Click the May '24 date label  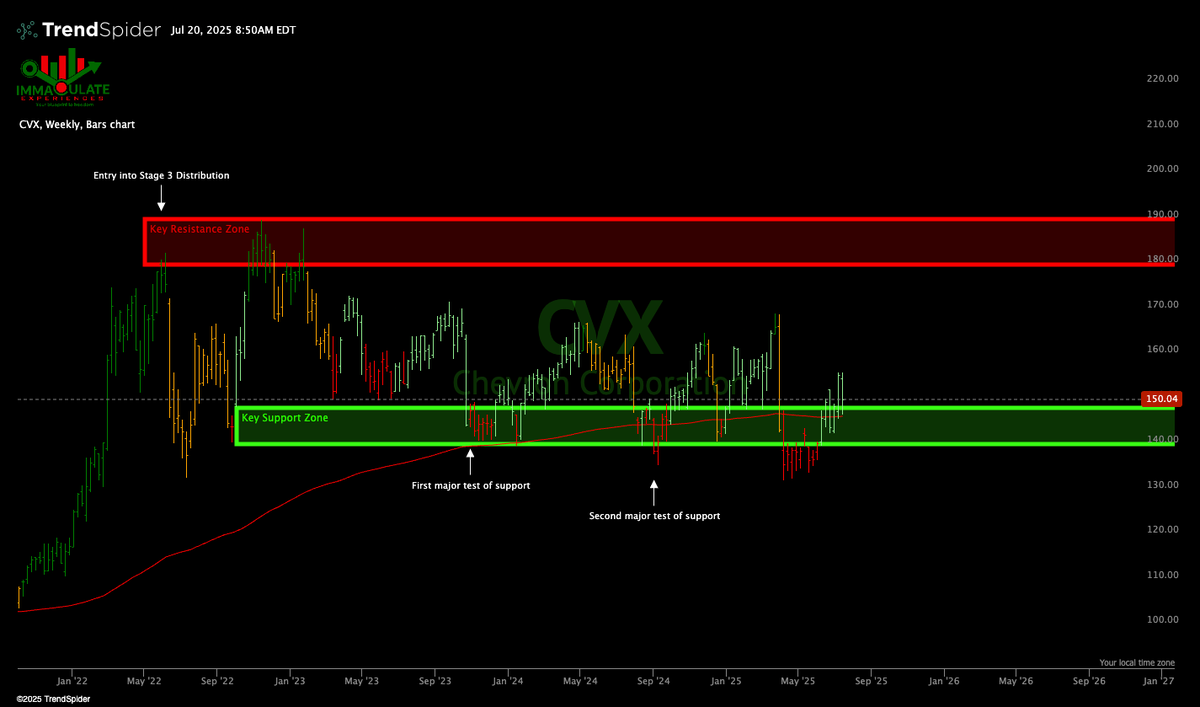(580, 681)
